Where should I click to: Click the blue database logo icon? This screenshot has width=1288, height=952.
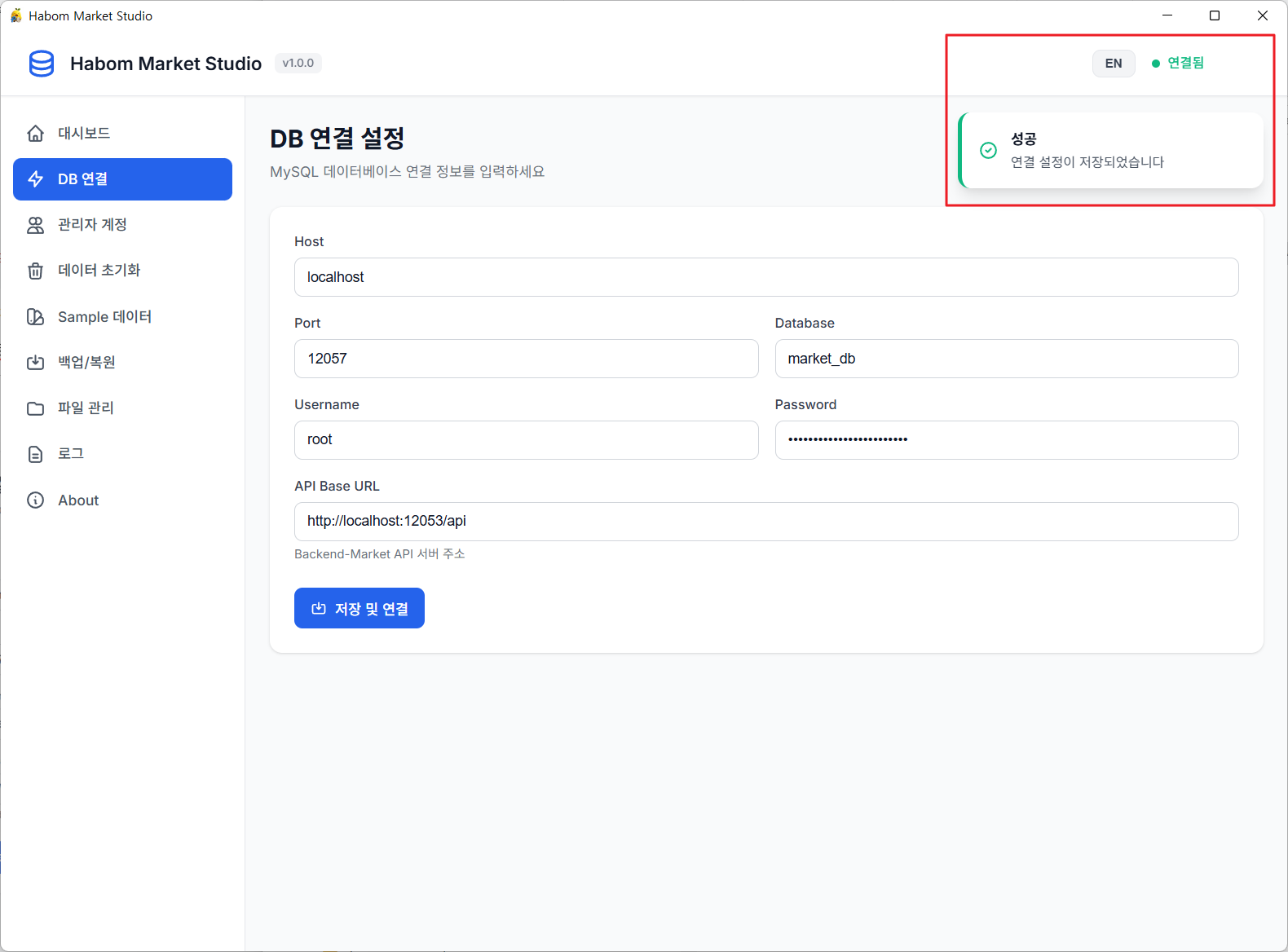point(42,64)
